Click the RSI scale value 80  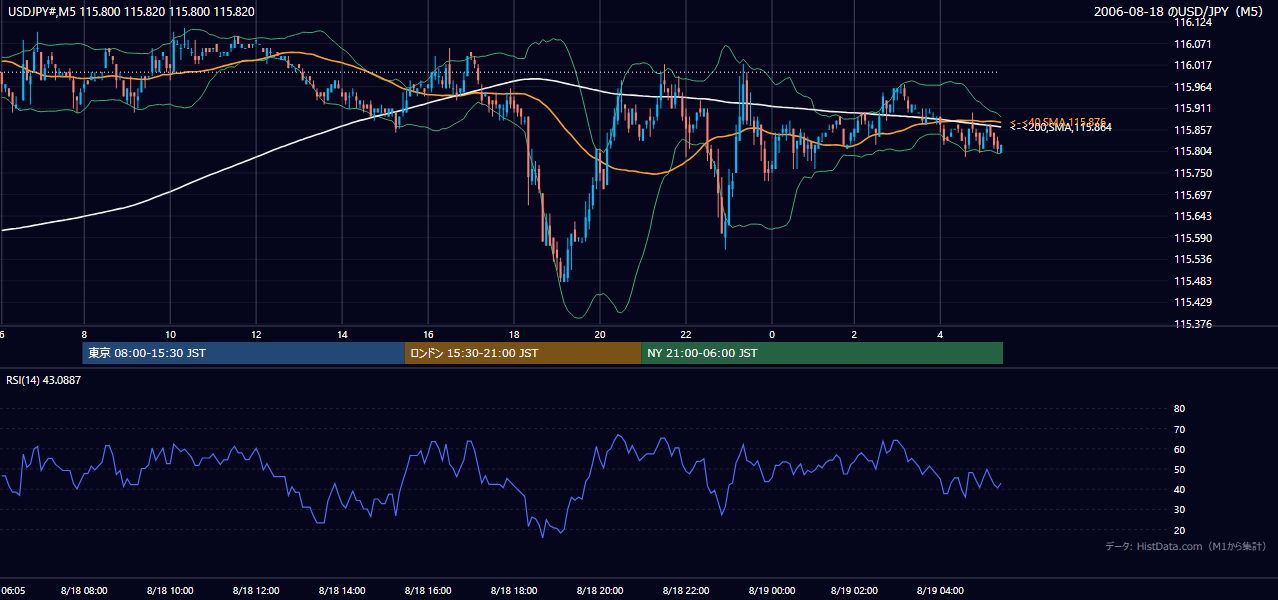tap(1179, 409)
